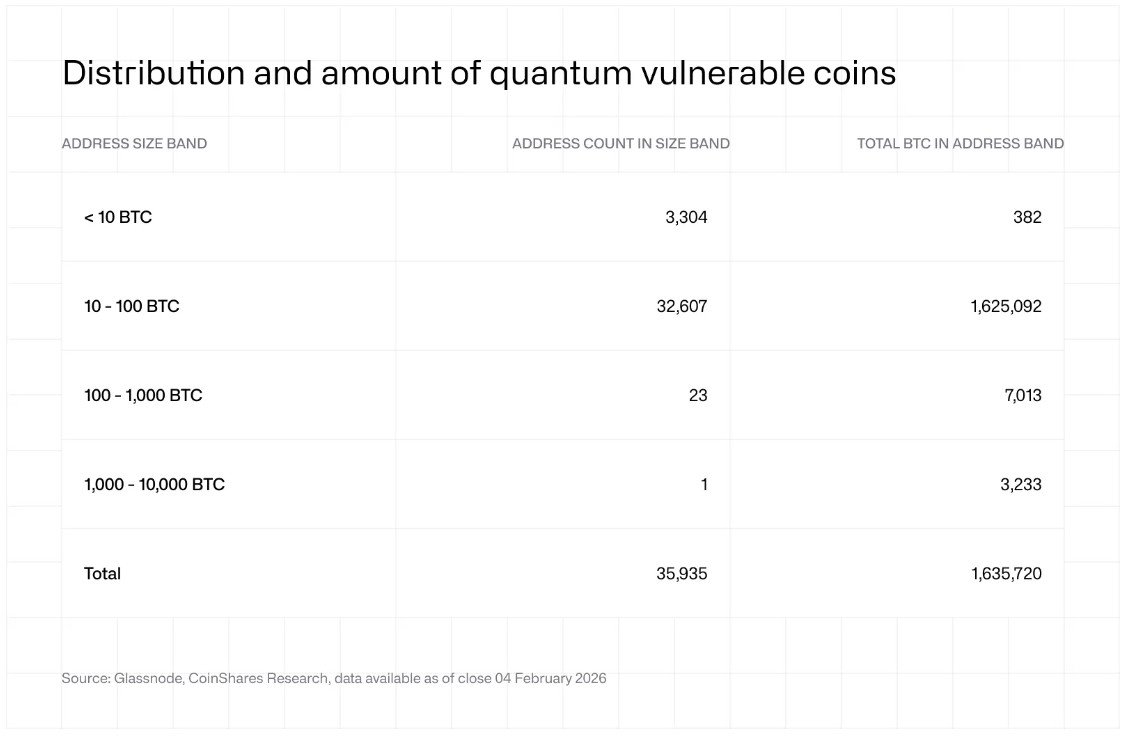The width and height of the screenshot is (1135, 742).
Task: Select the '10 - 100 BTC' row label
Action: click(132, 306)
